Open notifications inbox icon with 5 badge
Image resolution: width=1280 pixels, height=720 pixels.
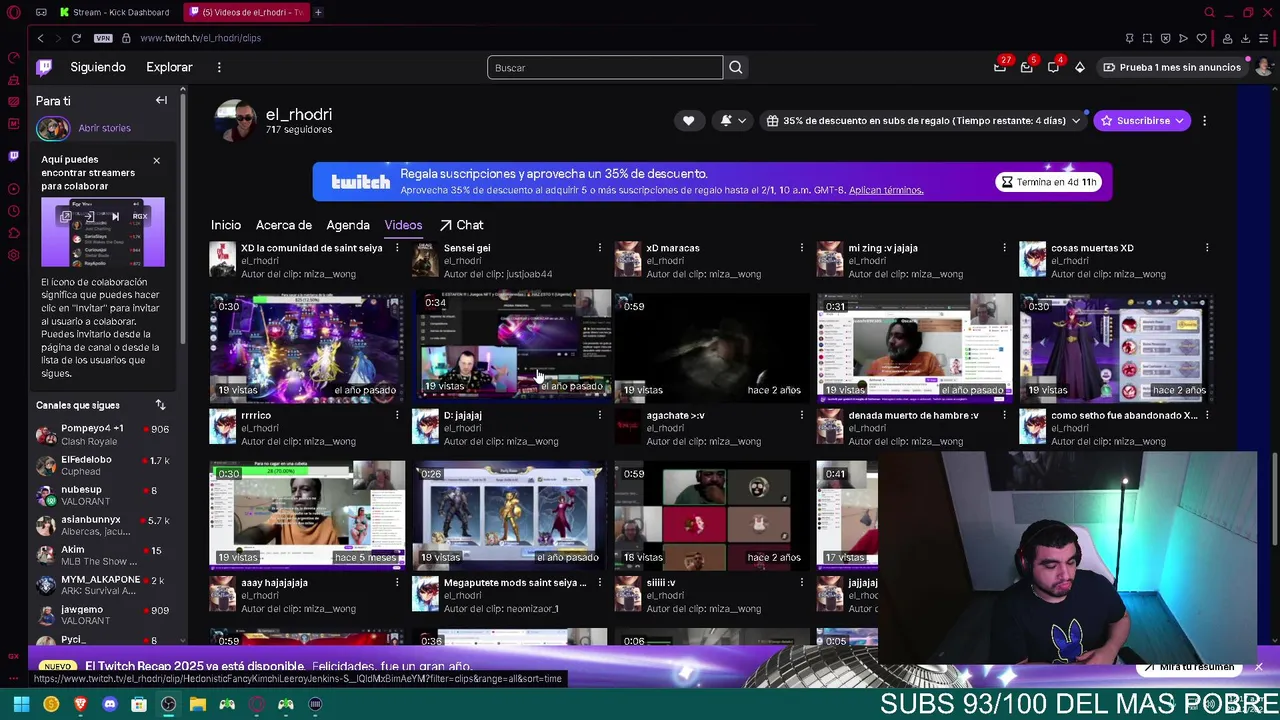point(1027,67)
